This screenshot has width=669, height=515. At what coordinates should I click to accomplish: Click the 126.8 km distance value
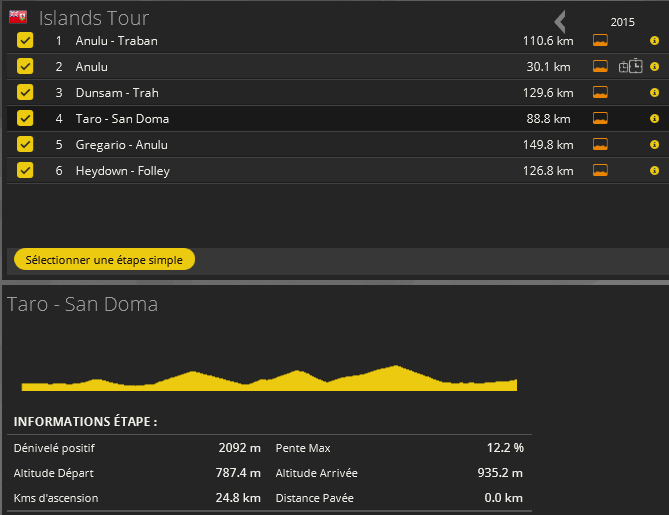click(548, 171)
